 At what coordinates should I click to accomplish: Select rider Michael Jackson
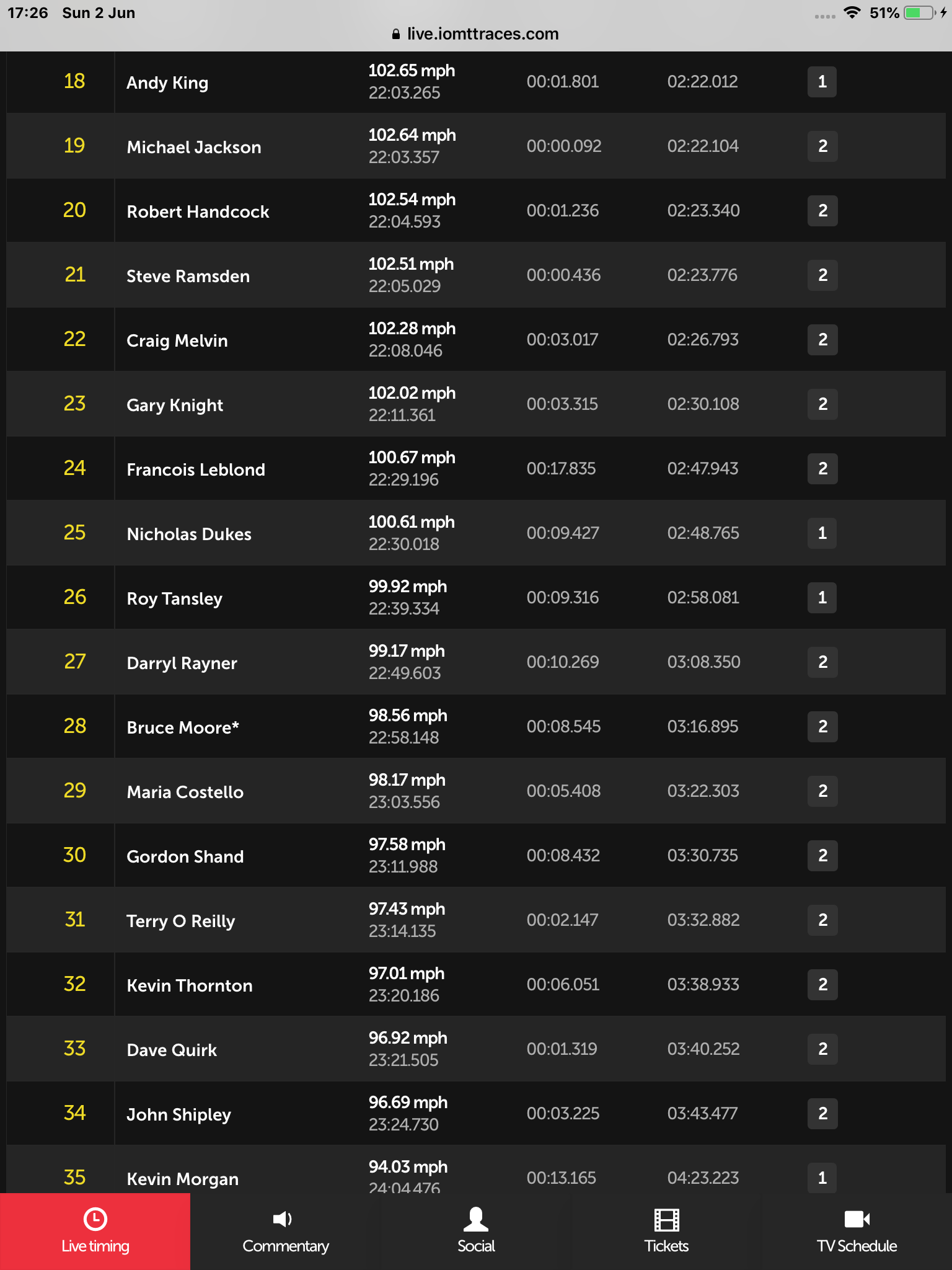point(194,147)
